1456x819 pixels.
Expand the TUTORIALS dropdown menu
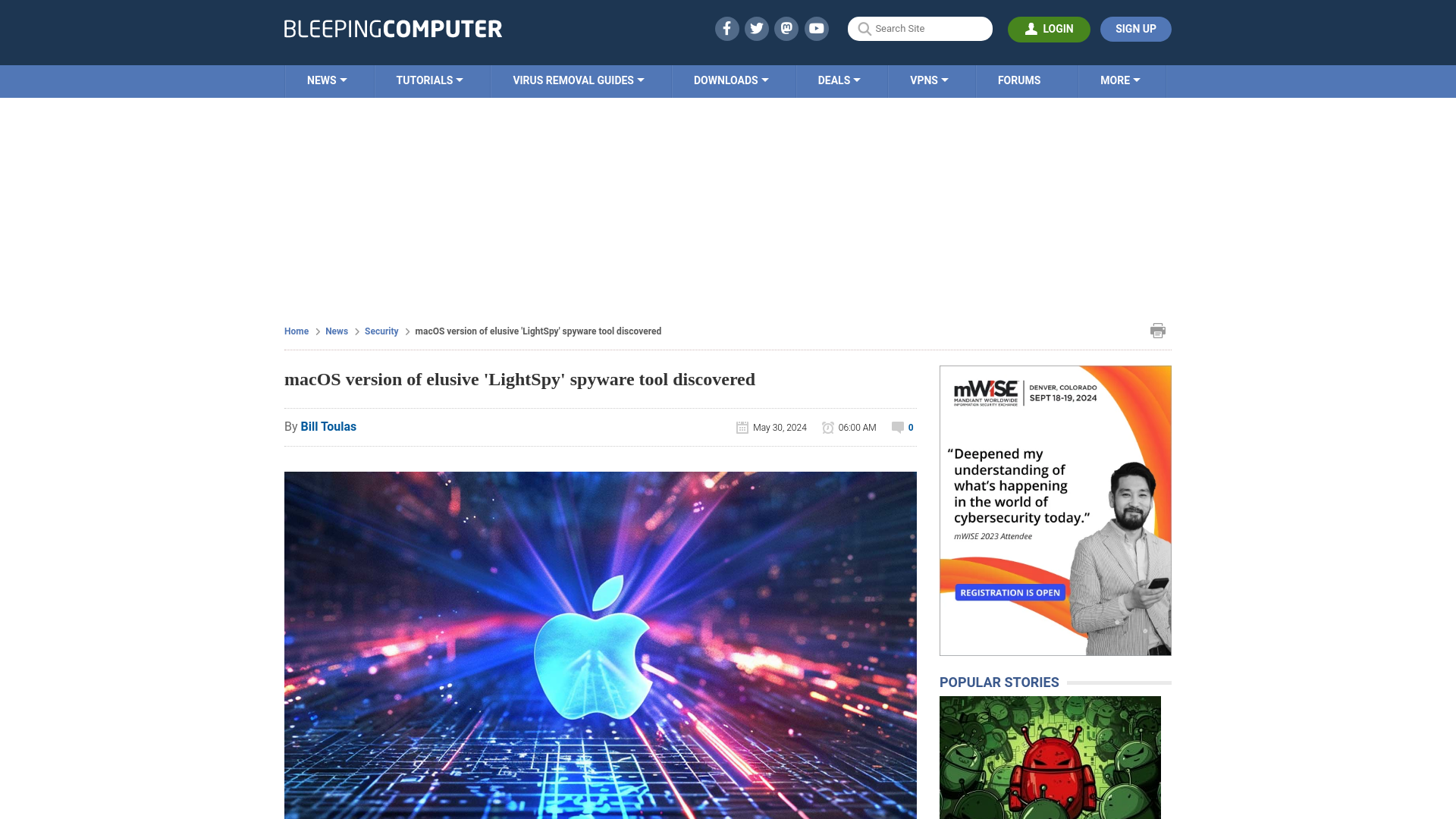coord(429,80)
